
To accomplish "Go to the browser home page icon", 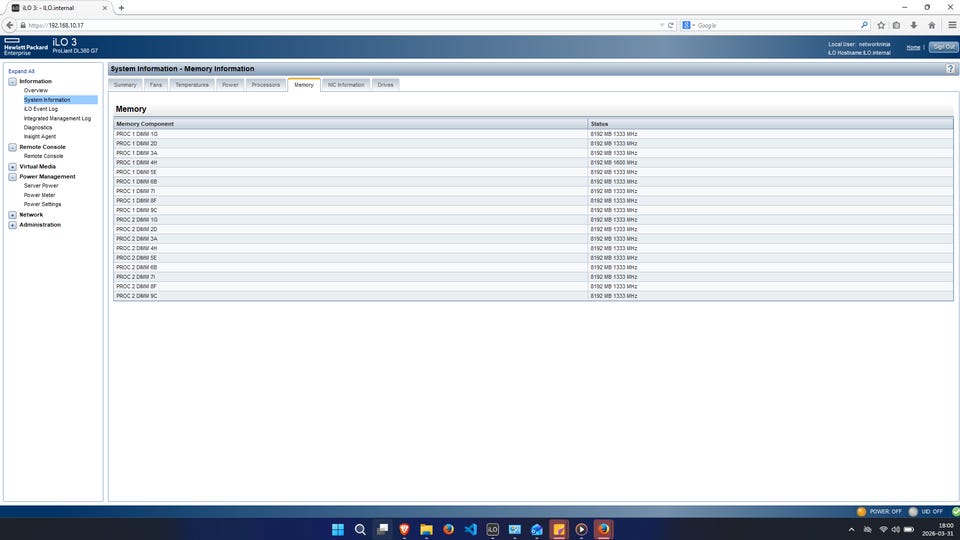I will click(x=931, y=25).
